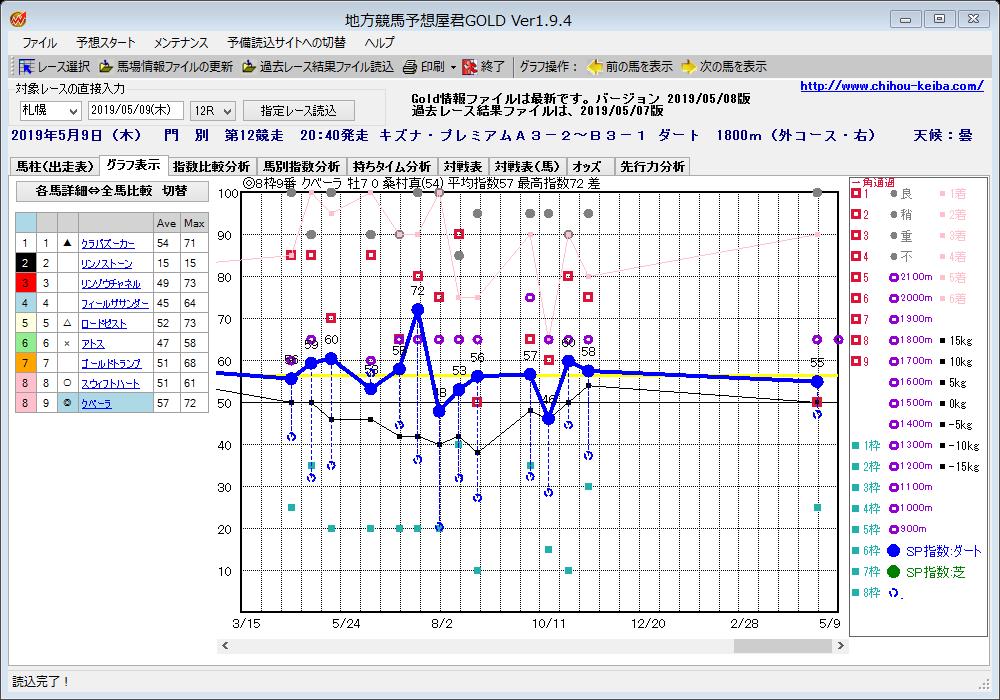Click the 良 gray track condition legend dot

(x=894, y=193)
